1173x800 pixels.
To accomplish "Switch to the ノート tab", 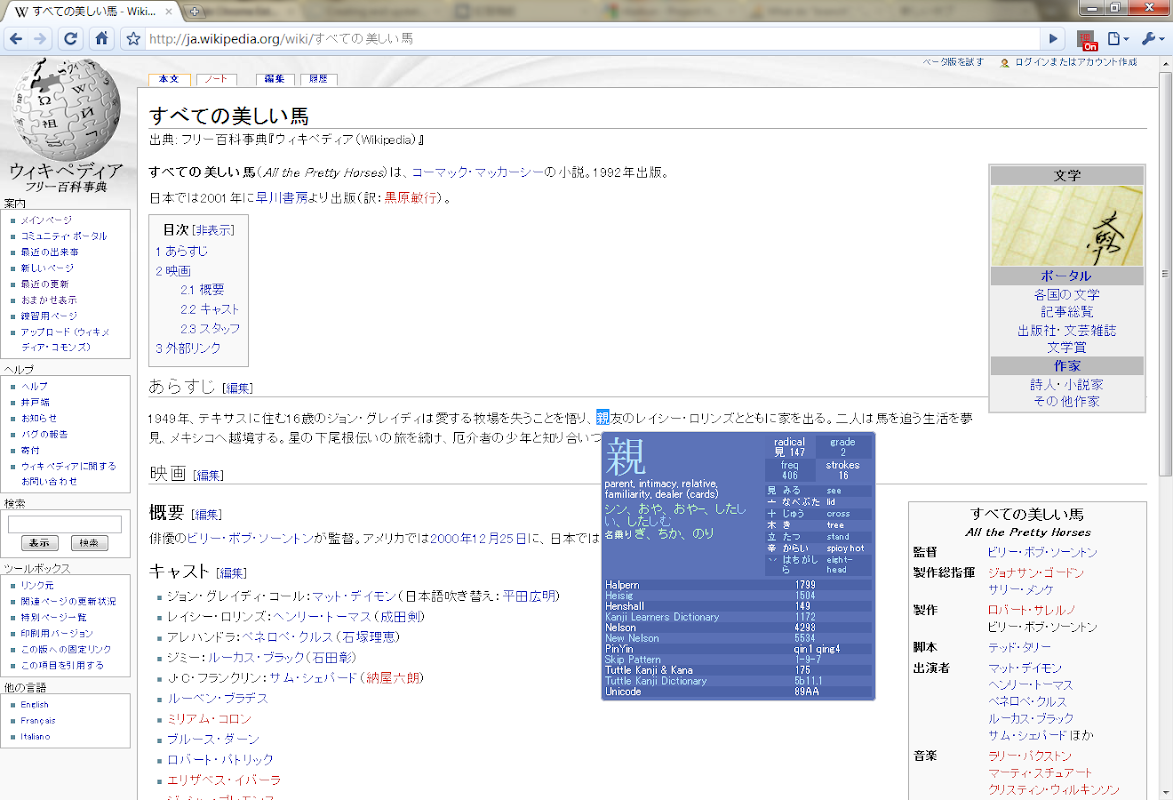I will pos(215,78).
